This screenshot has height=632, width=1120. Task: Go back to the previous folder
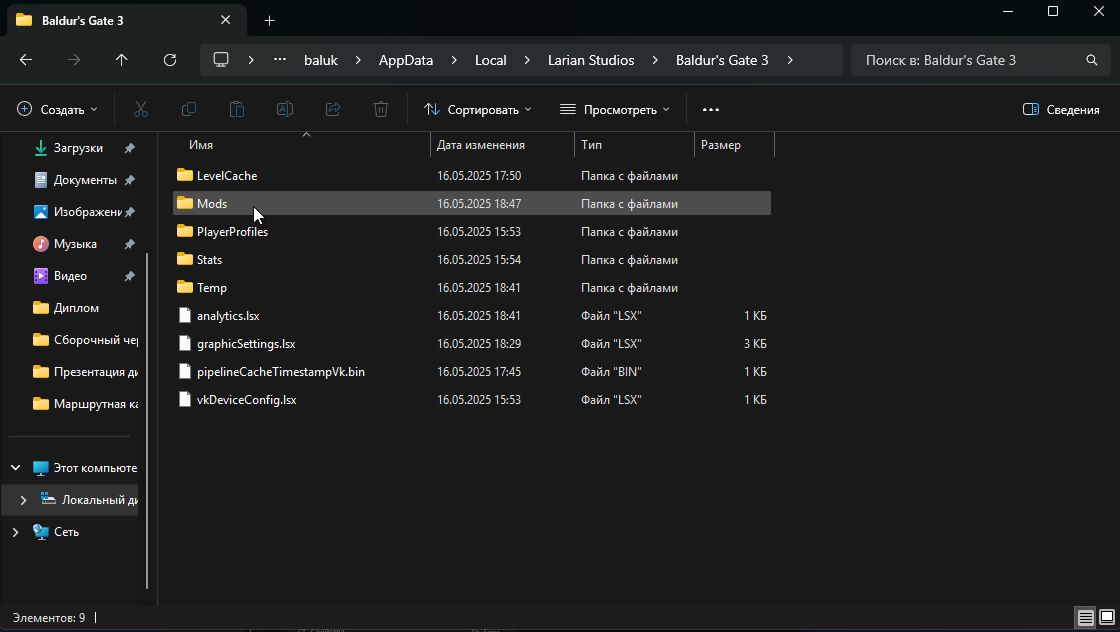26,60
